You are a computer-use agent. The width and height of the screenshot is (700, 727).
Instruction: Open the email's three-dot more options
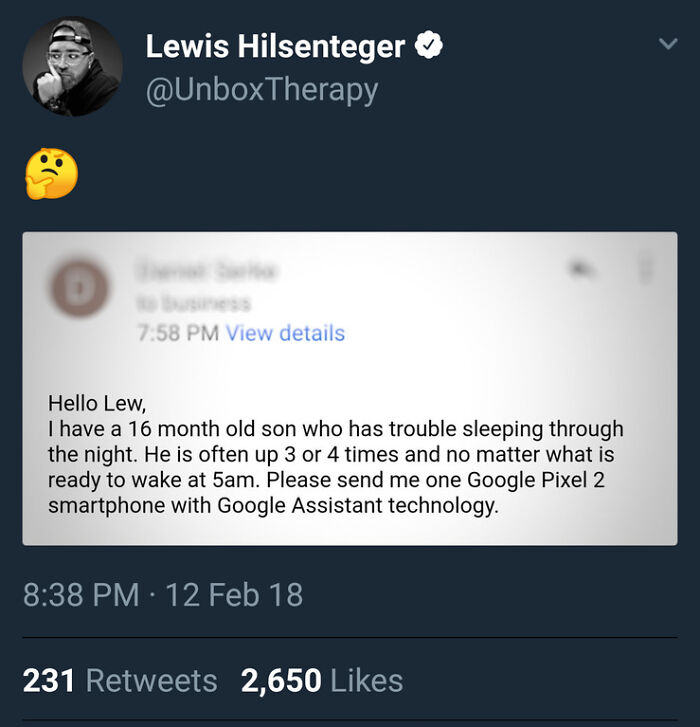pyautogui.click(x=645, y=268)
